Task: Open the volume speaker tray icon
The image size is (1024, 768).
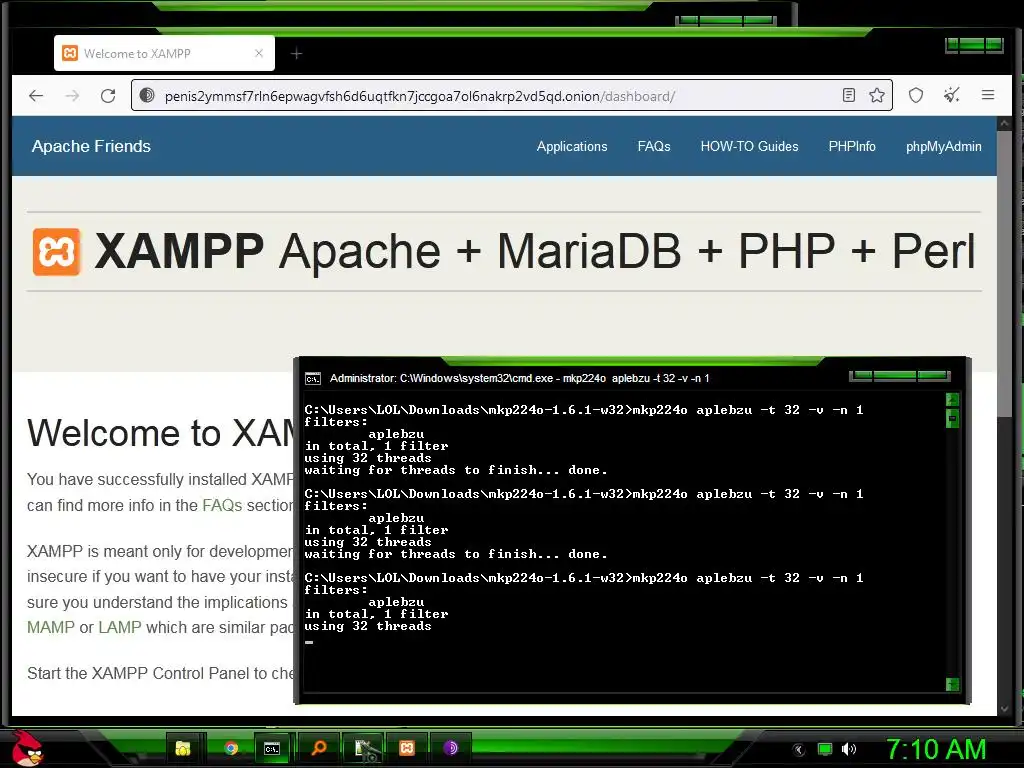Action: pos(849,750)
